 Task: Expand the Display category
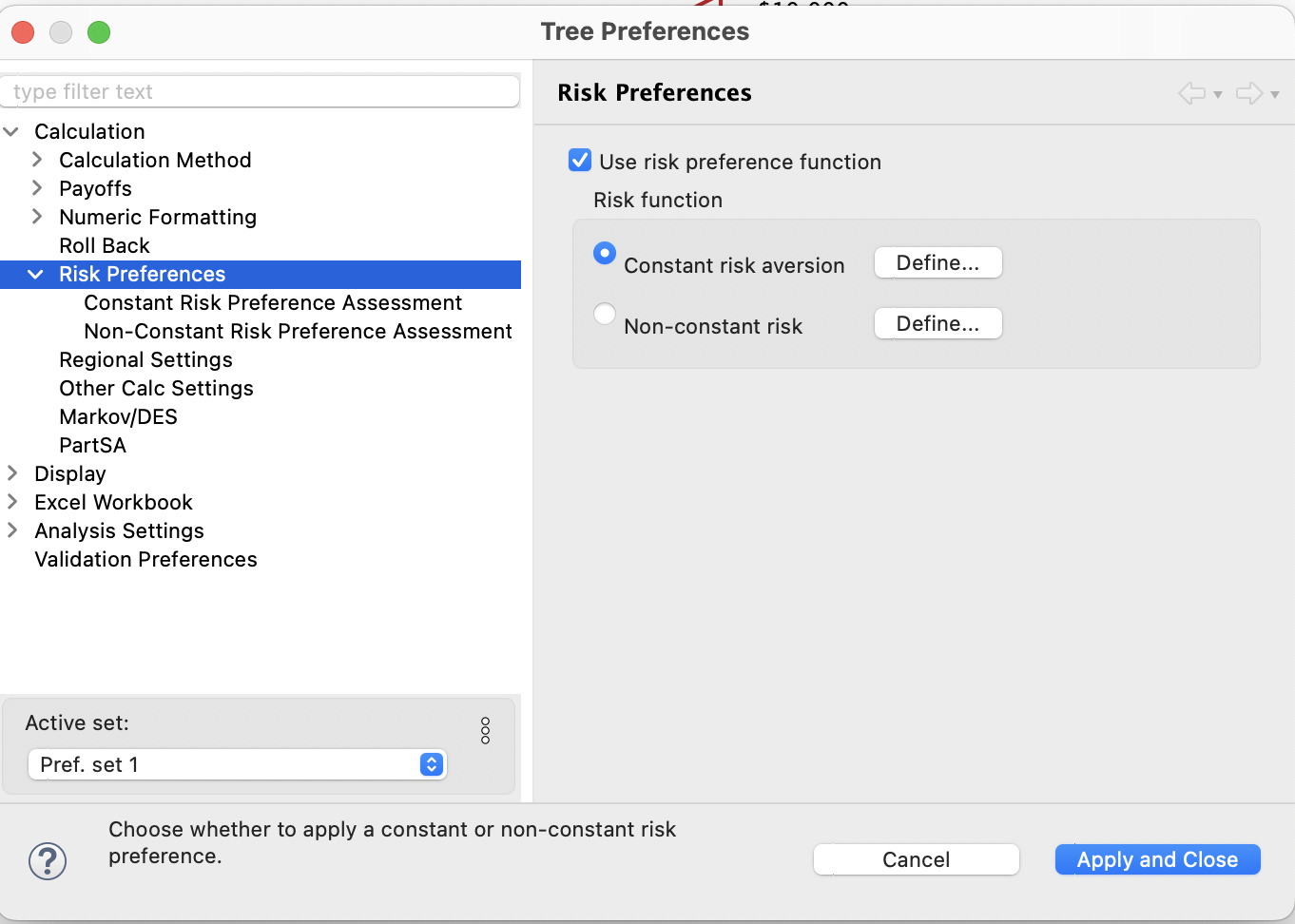[12, 473]
